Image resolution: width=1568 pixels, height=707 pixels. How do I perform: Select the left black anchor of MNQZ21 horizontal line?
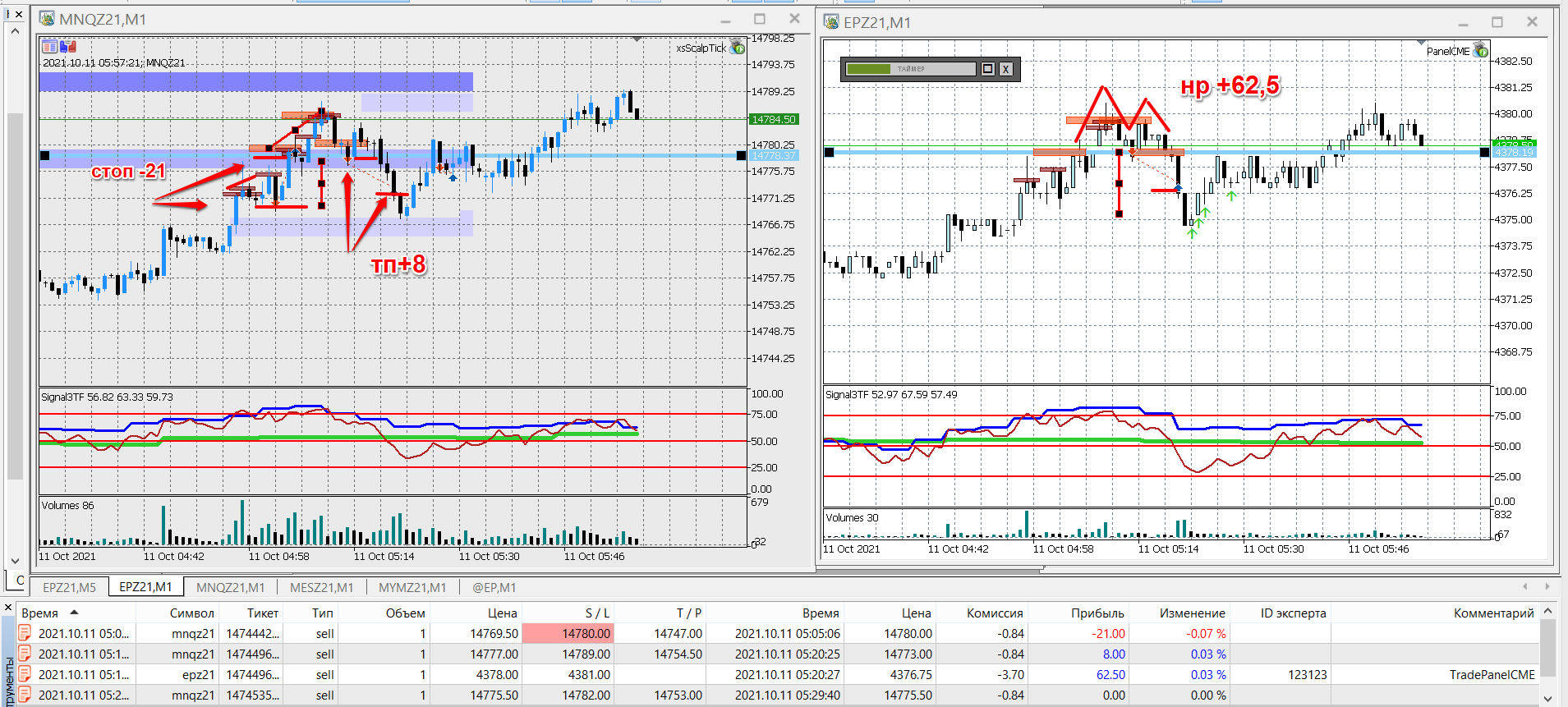[x=44, y=155]
